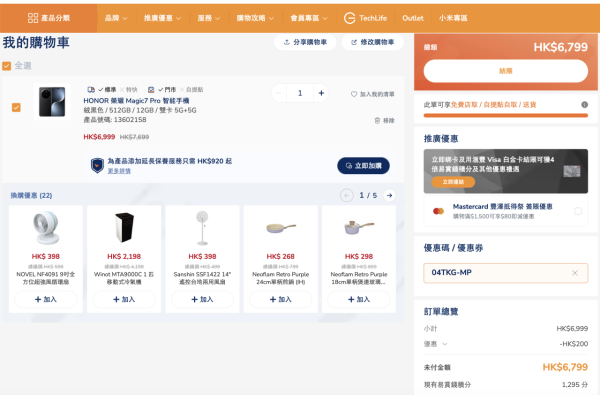The image size is (600, 395).
Task: Open the HONOR Magic7 Pro thumbnail
Action: point(52,102)
